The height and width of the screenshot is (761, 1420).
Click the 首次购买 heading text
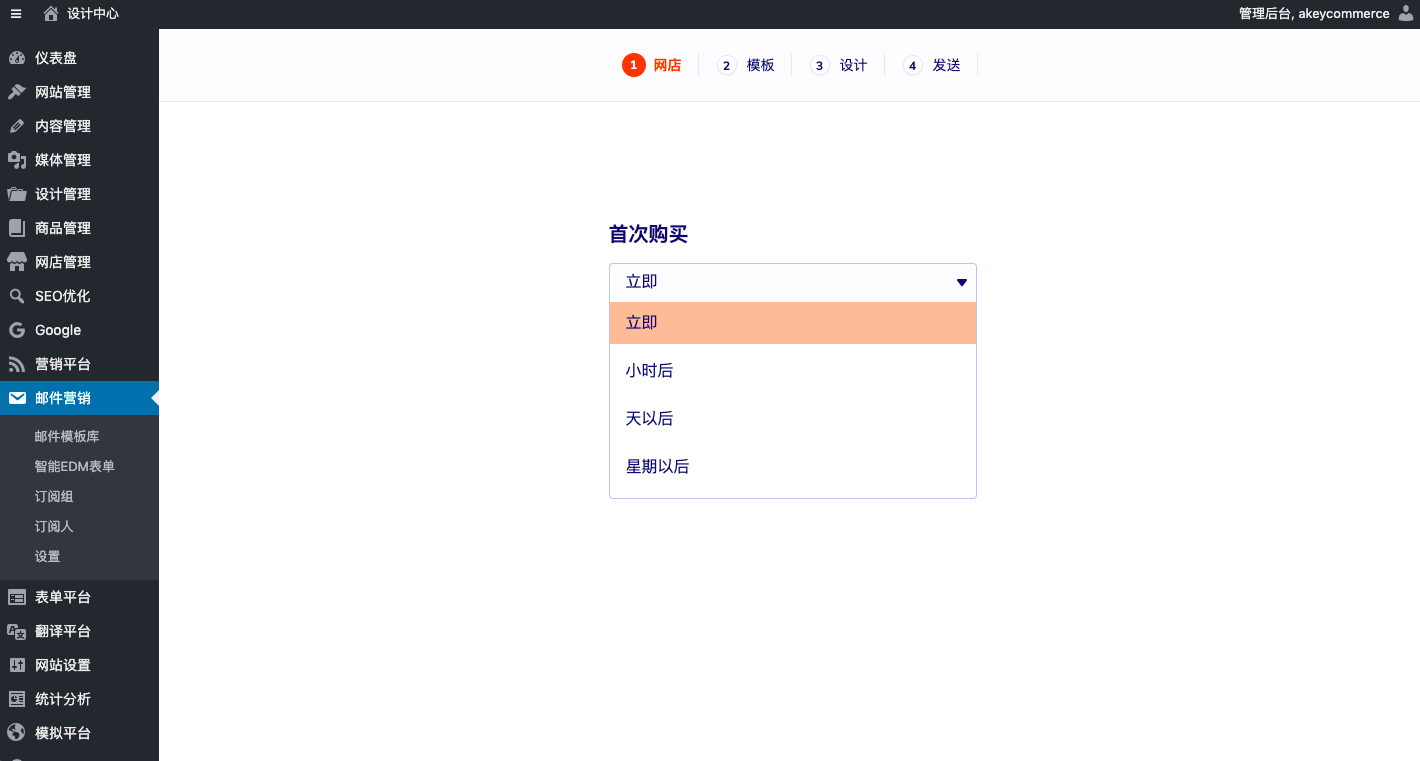click(648, 234)
